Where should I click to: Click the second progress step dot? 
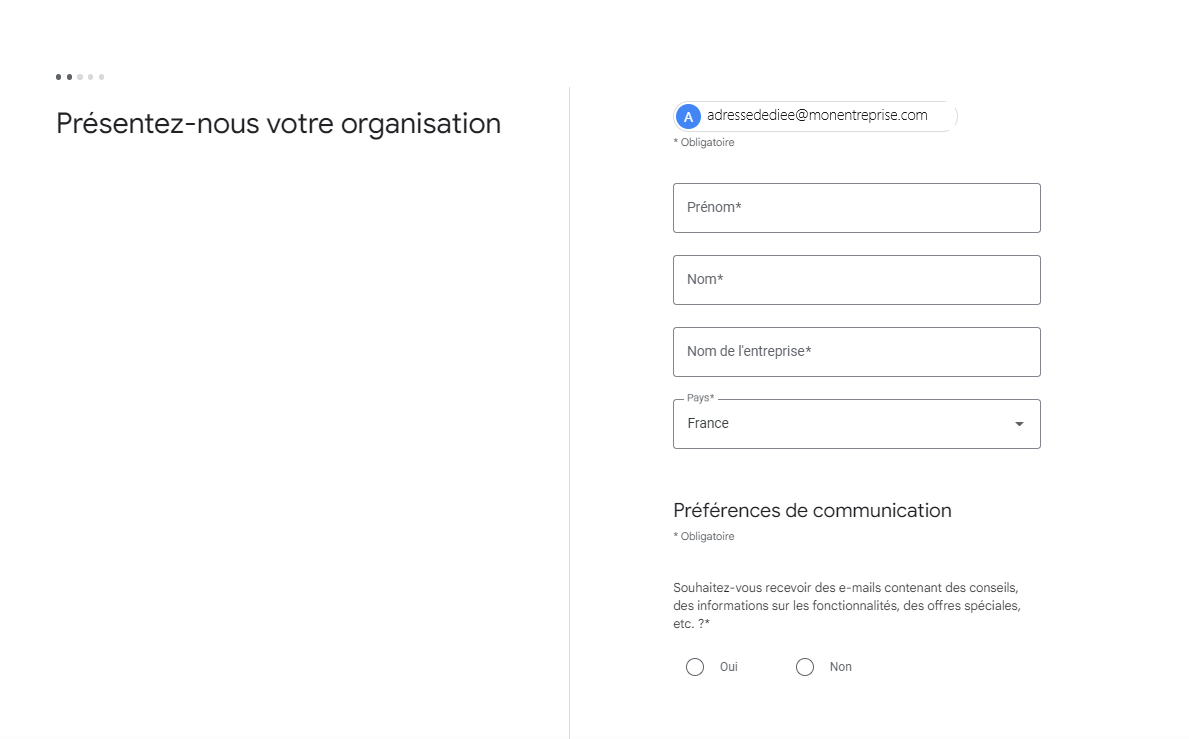(x=69, y=77)
